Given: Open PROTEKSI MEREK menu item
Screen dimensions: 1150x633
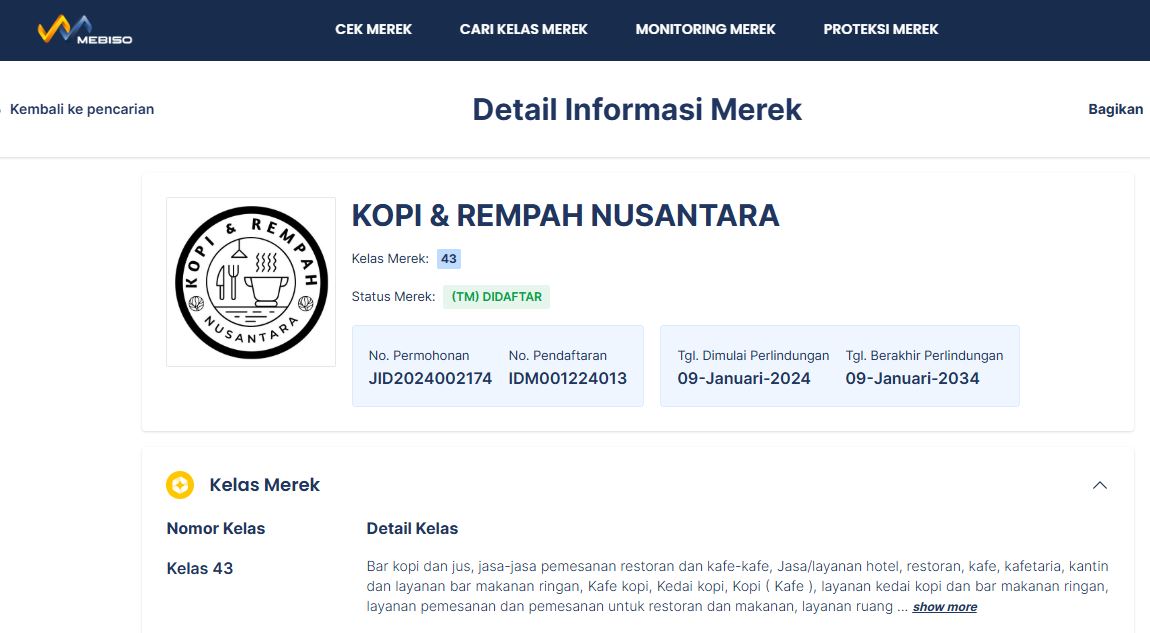Looking at the screenshot, I should [x=881, y=29].
